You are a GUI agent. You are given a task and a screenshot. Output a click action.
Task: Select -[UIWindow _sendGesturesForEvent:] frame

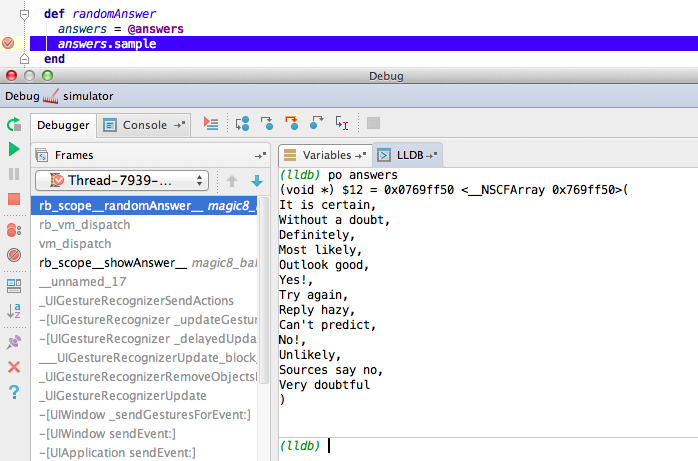pos(144,415)
